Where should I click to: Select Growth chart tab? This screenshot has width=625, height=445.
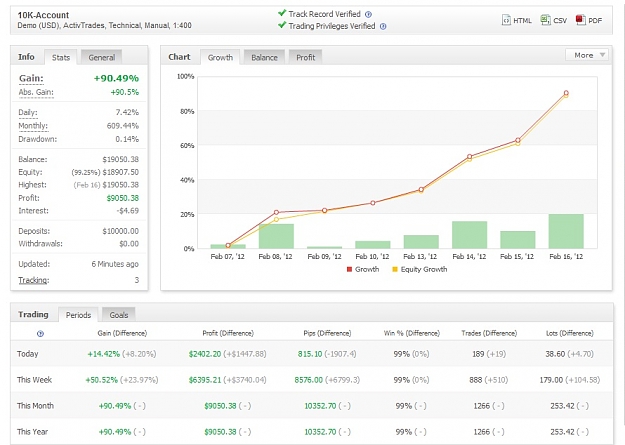pyautogui.click(x=220, y=57)
